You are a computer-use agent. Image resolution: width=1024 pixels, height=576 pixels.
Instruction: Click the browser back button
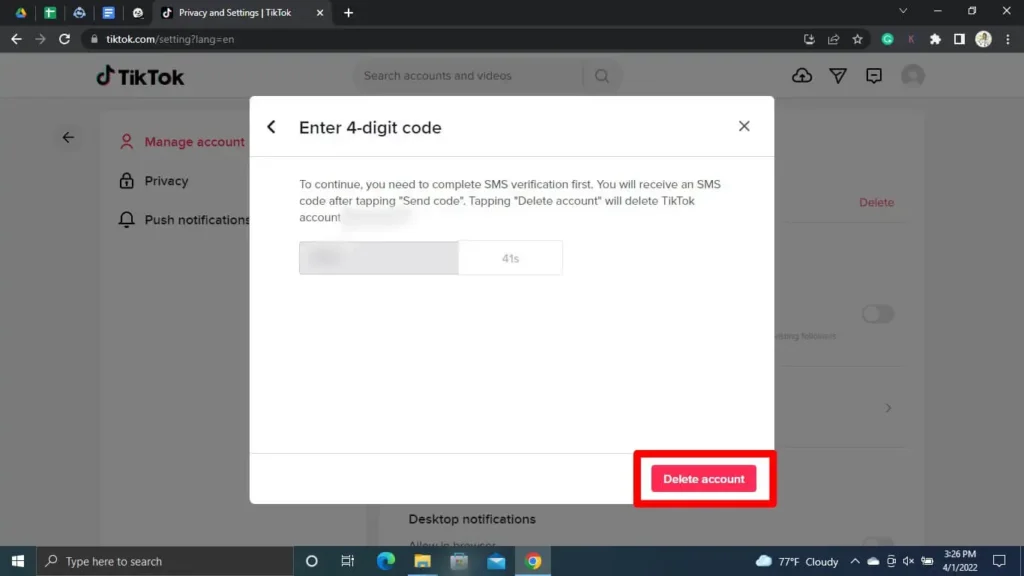pyautogui.click(x=16, y=39)
